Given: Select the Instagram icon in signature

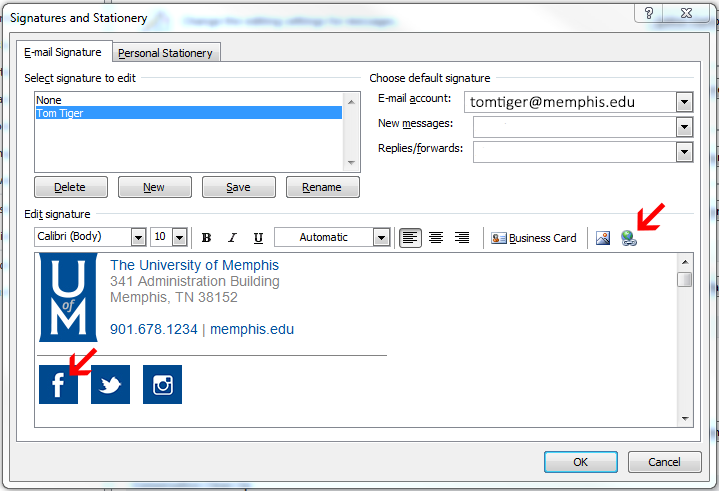Looking at the screenshot, I should pyautogui.click(x=162, y=385).
